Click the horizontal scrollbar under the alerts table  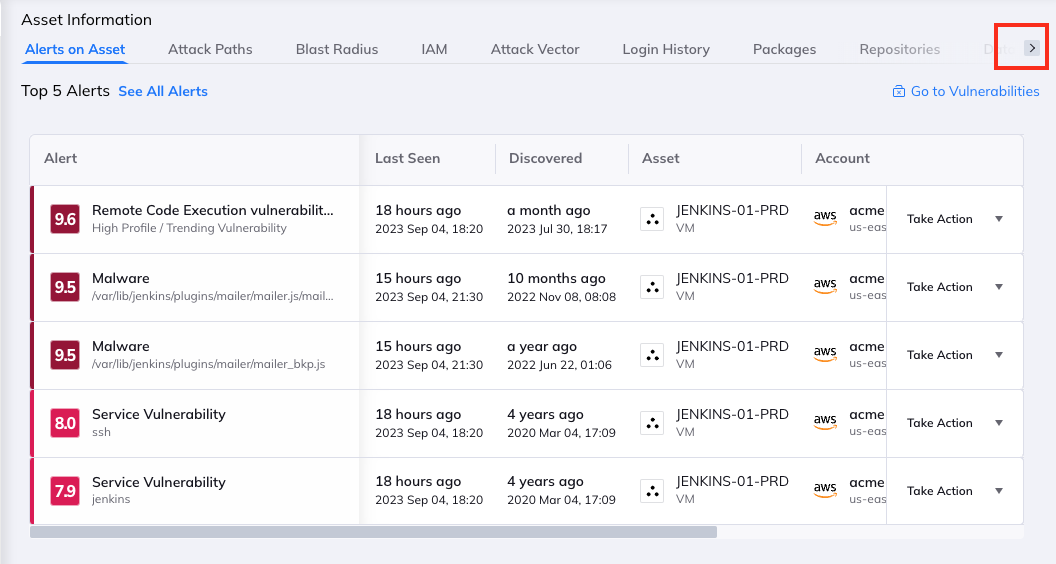pyautogui.click(x=373, y=532)
